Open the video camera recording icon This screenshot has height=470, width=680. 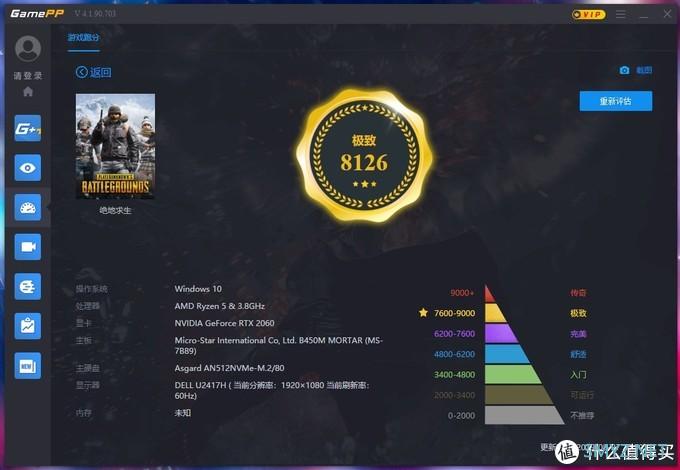[x=28, y=246]
